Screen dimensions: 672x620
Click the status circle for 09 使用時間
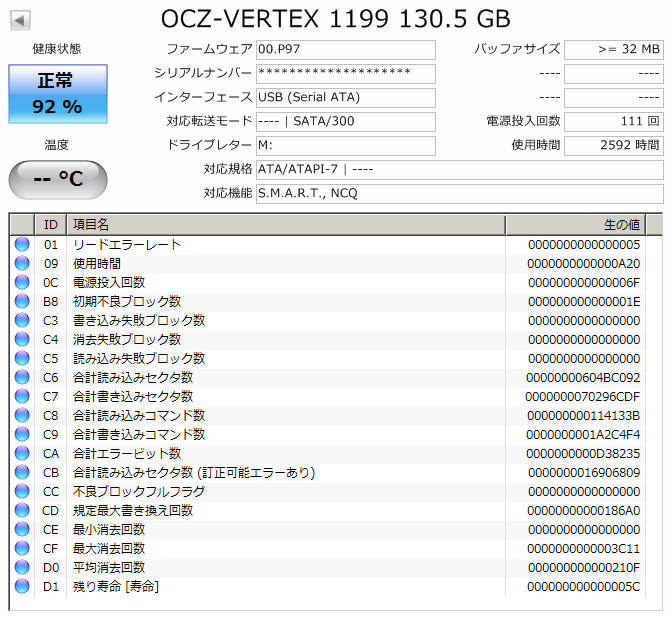(x=22, y=263)
